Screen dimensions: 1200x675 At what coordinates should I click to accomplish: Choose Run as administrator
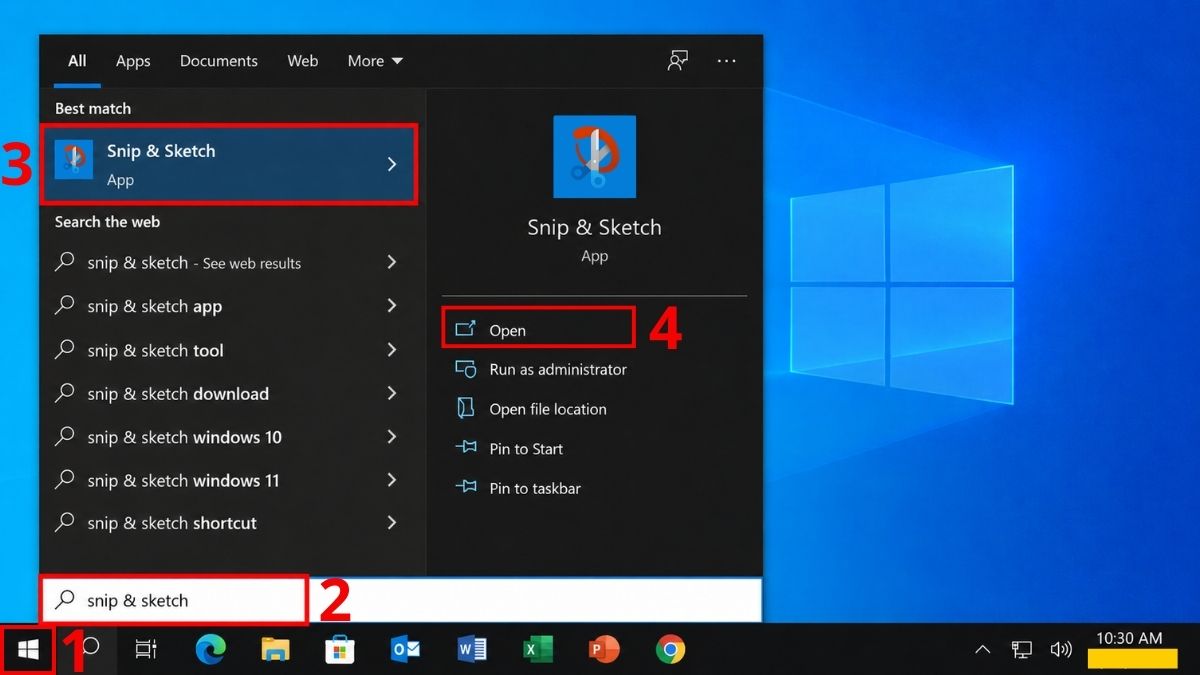pyautogui.click(x=541, y=369)
